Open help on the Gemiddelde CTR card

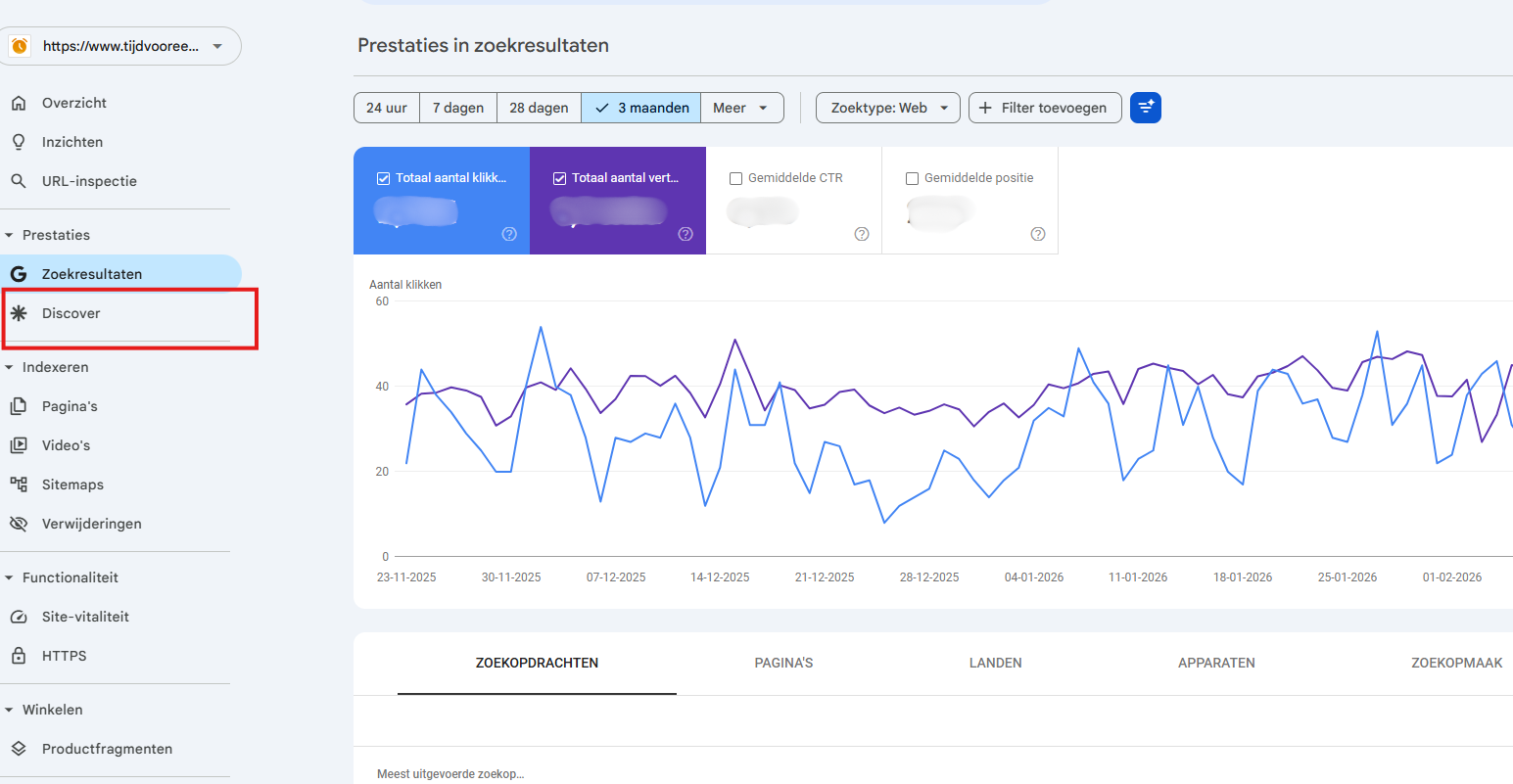[x=861, y=234]
